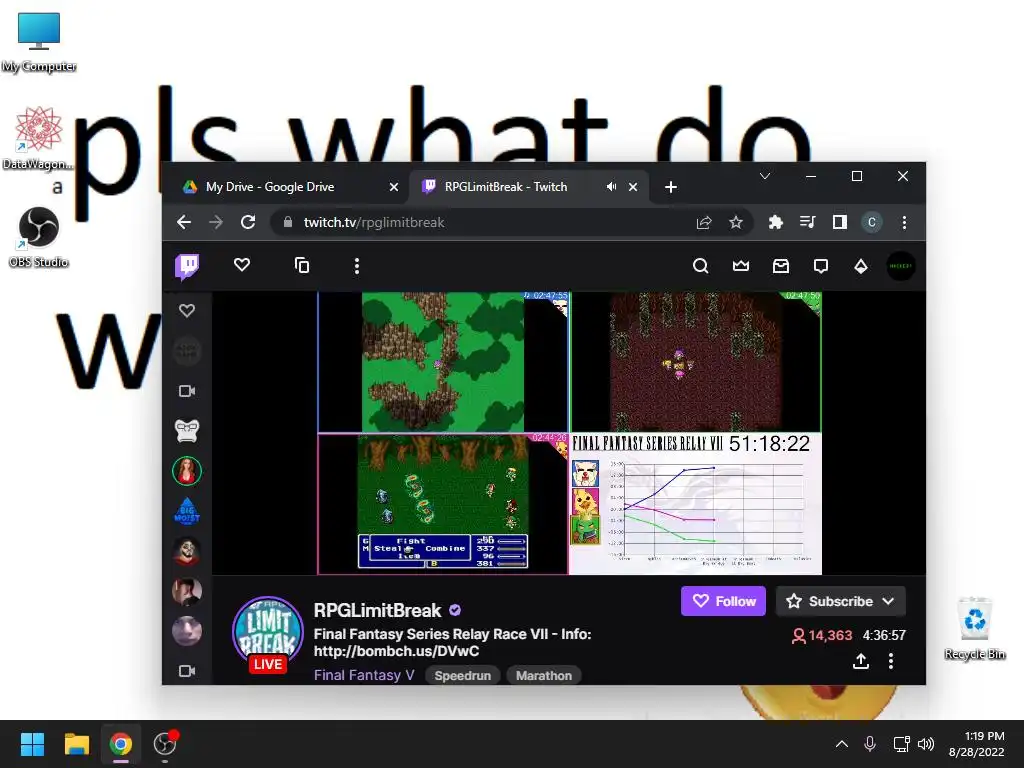
Task: Open a new Chrome tab
Action: click(x=671, y=187)
